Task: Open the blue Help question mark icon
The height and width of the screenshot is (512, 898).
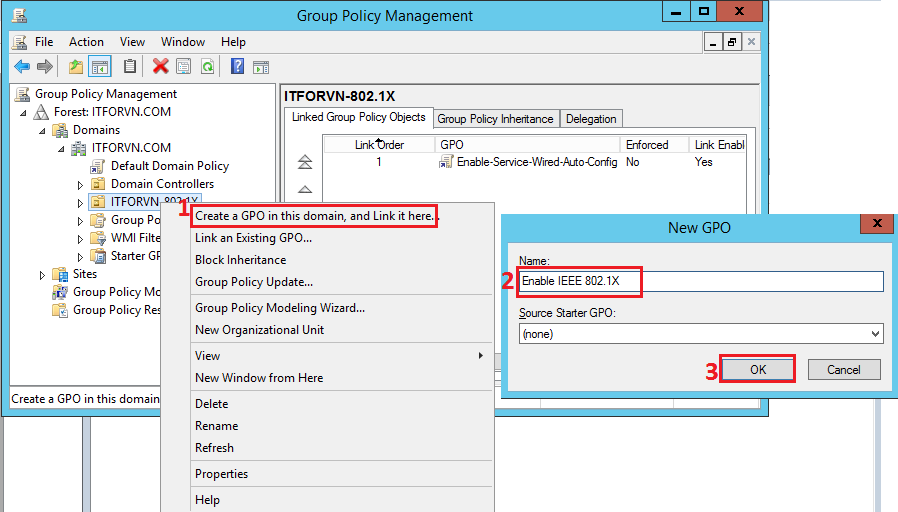Action: pyautogui.click(x=238, y=67)
